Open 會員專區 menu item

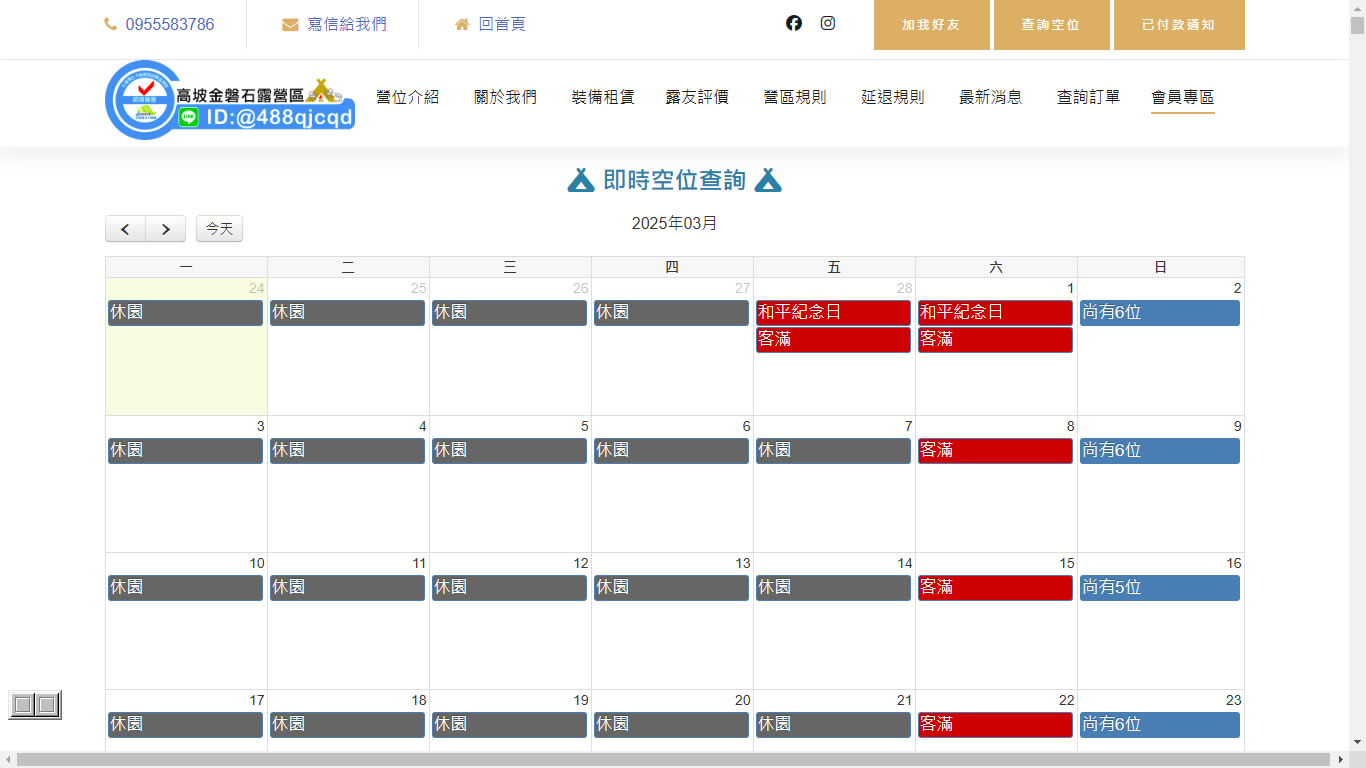[1183, 97]
